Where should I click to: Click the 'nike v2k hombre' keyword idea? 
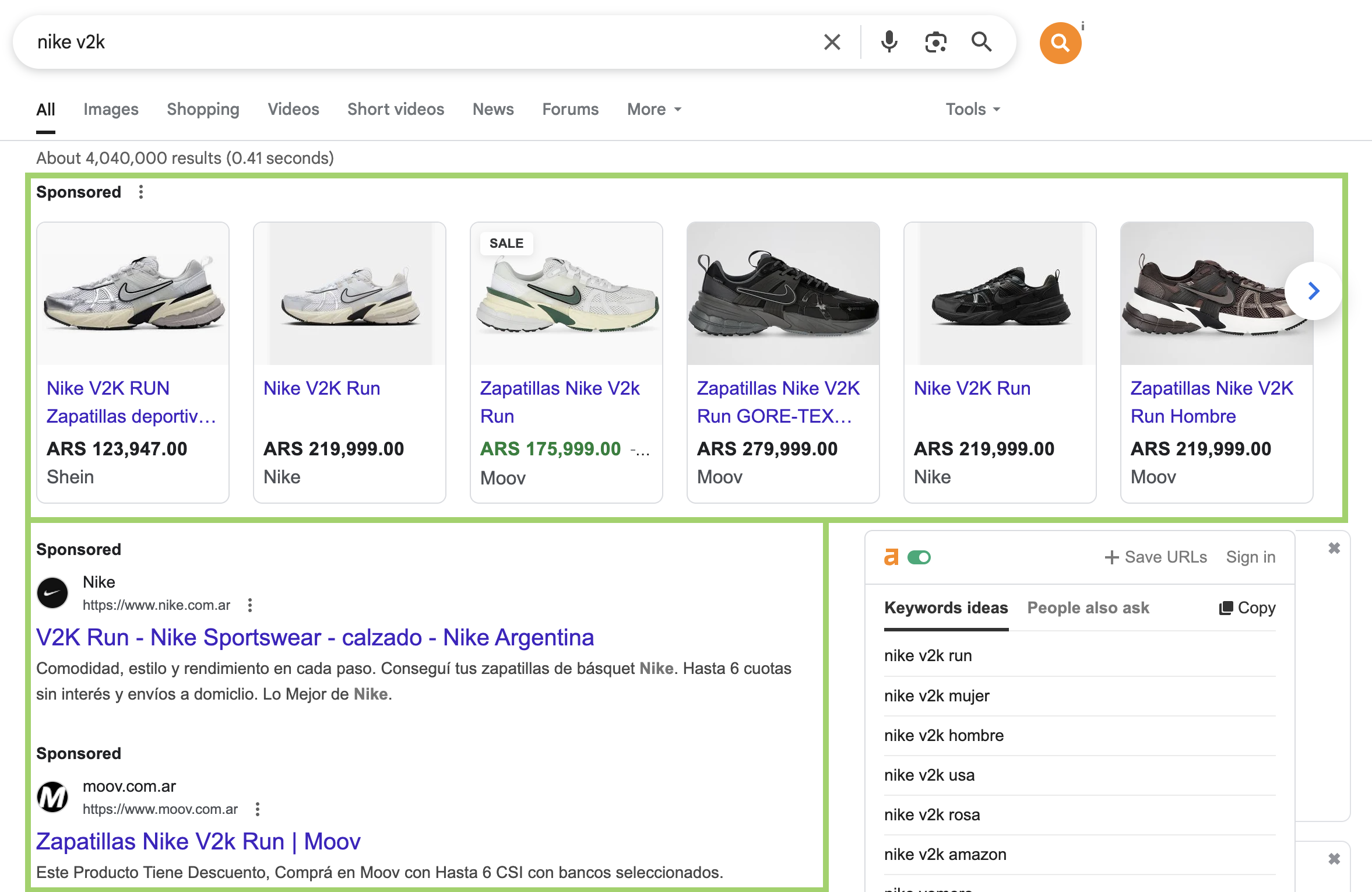click(x=1079, y=736)
